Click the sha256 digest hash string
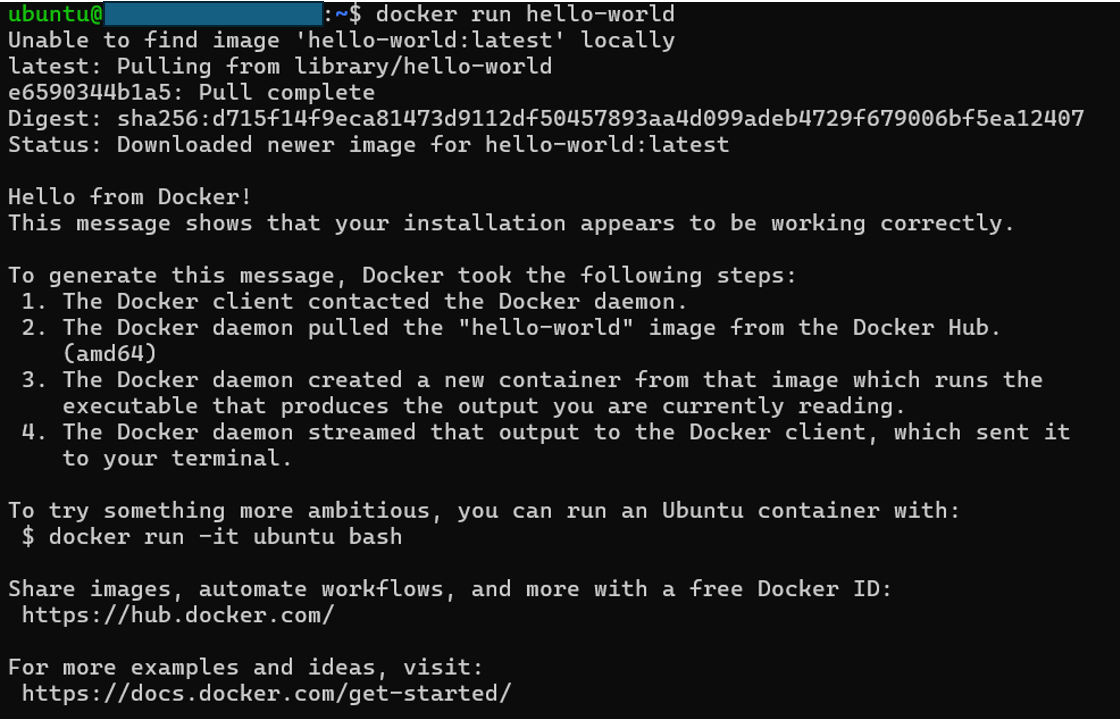Image resolution: width=1120 pixels, height=719 pixels. coord(601,119)
